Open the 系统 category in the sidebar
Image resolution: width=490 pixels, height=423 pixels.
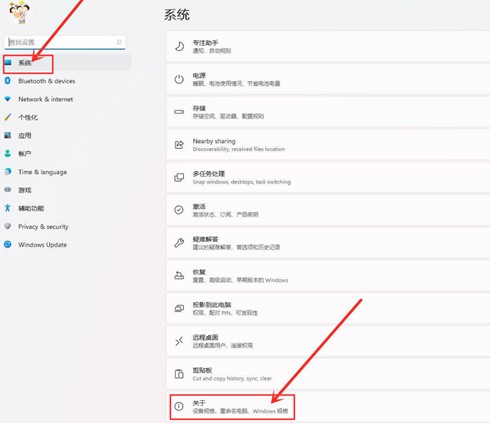(67, 63)
